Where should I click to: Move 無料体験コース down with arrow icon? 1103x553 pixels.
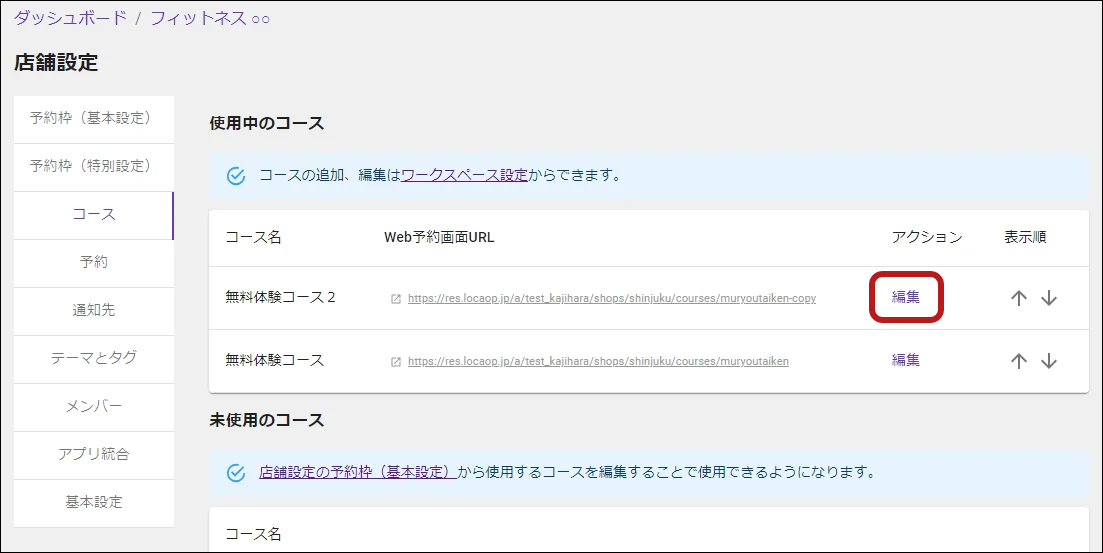pos(1049,361)
